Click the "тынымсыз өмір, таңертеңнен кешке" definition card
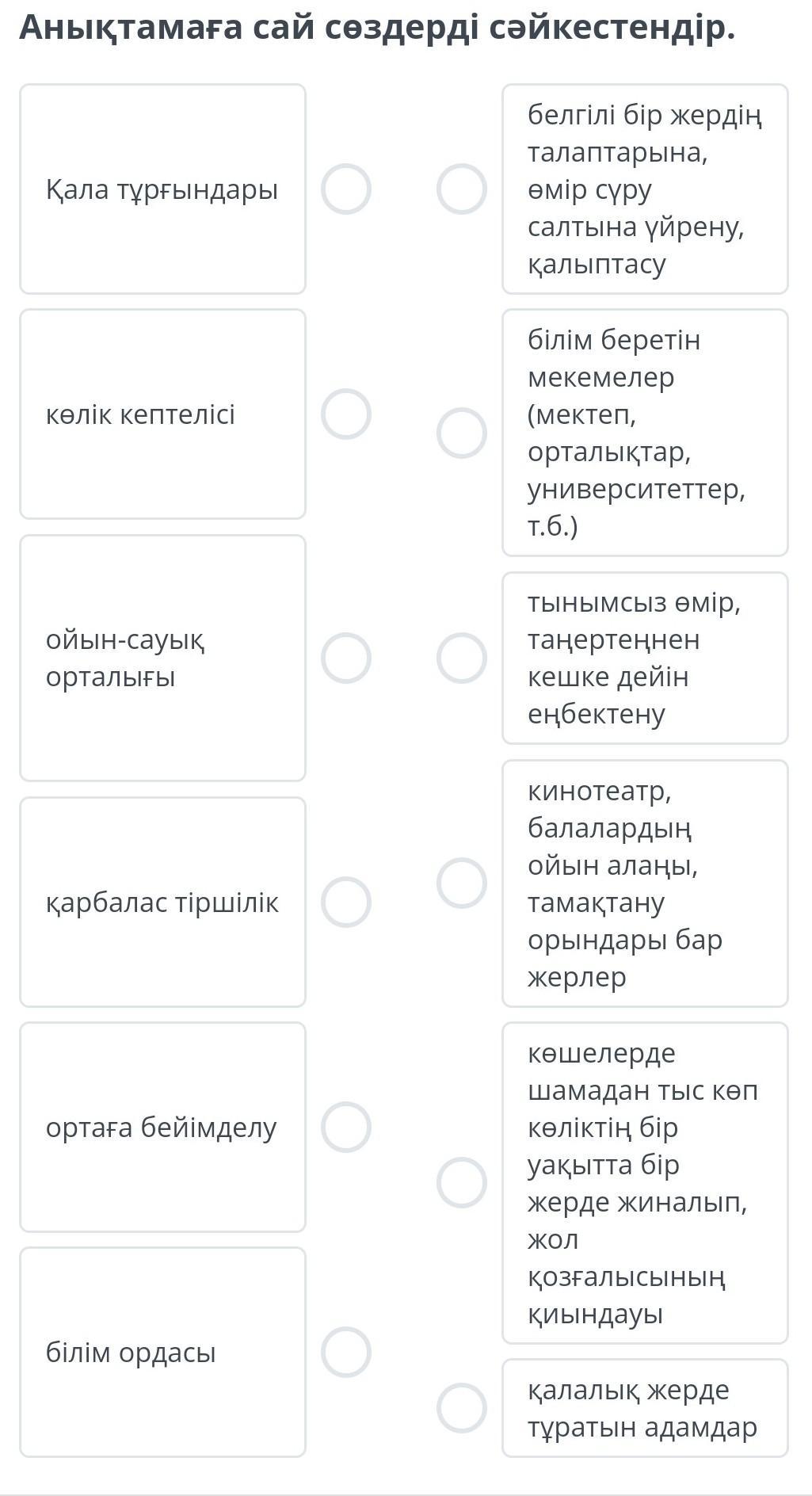The image size is (812, 1496). point(645,658)
